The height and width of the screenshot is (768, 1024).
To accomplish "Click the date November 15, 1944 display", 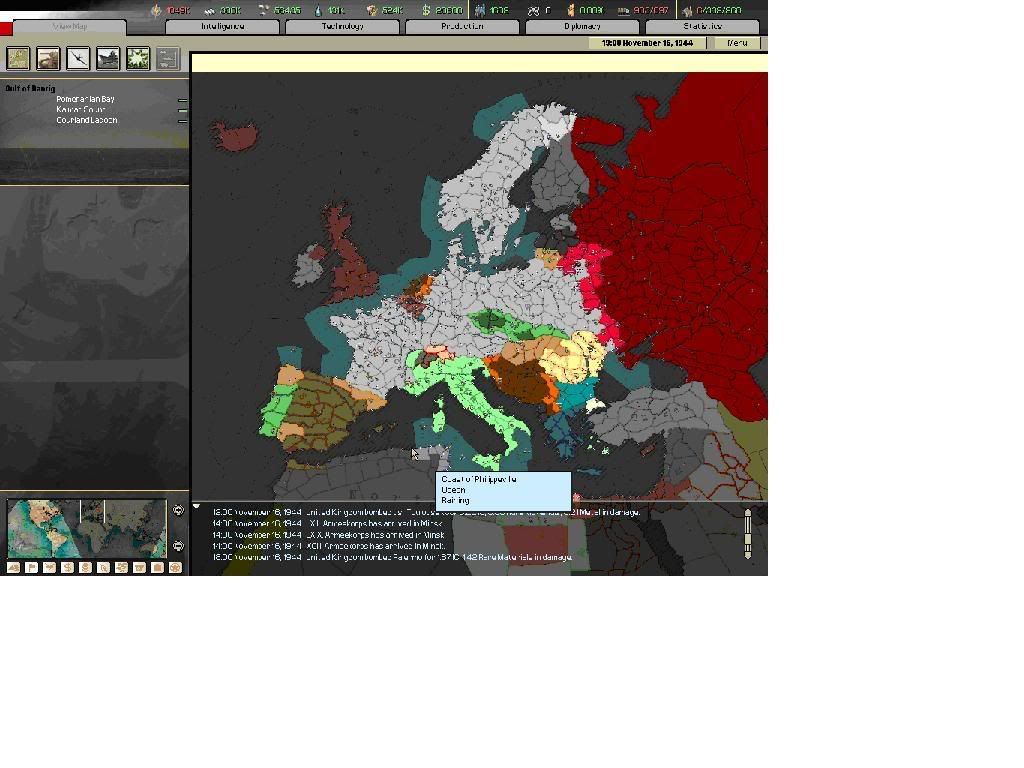I will click(x=647, y=43).
